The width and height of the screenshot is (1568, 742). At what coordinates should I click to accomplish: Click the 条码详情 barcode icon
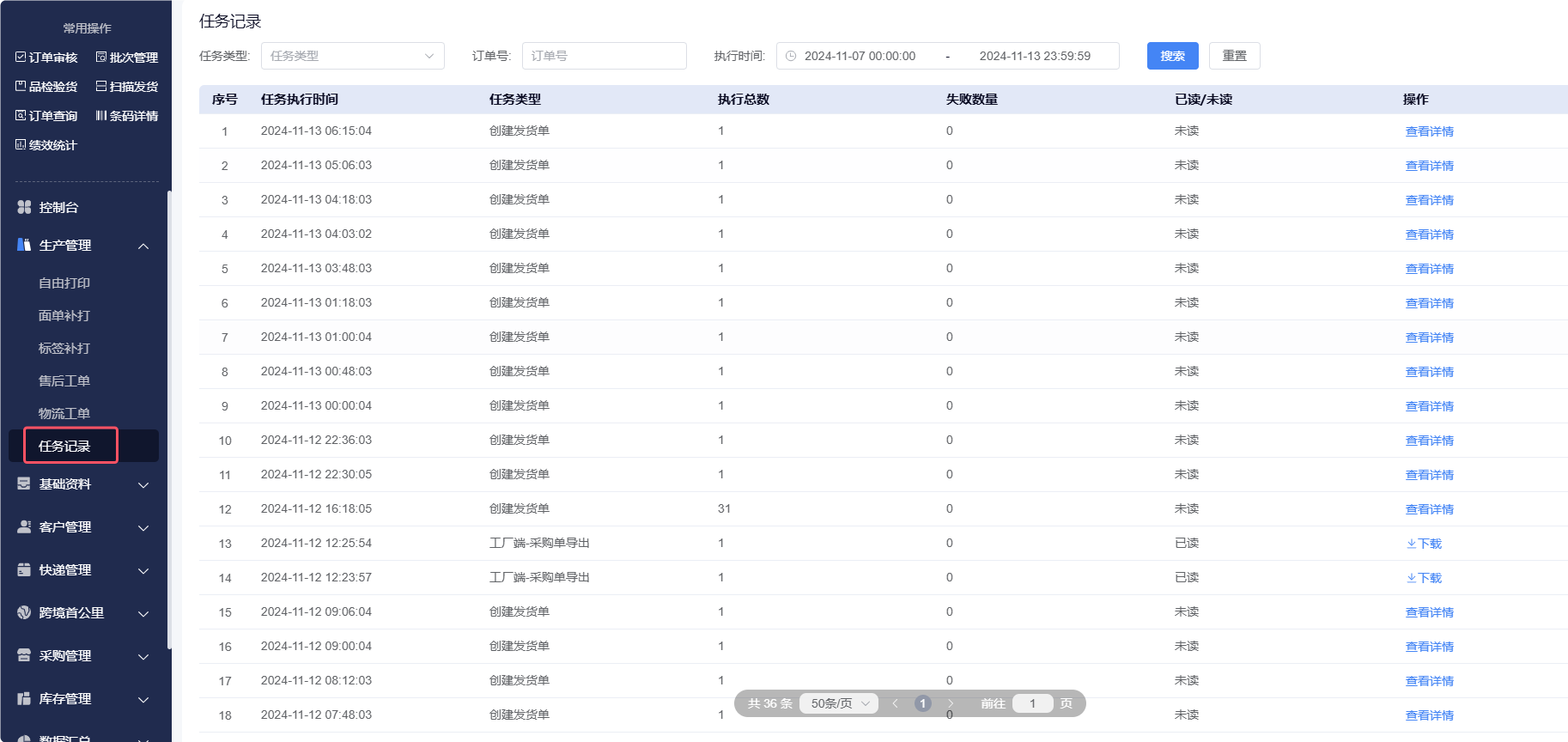pyautogui.click(x=101, y=116)
